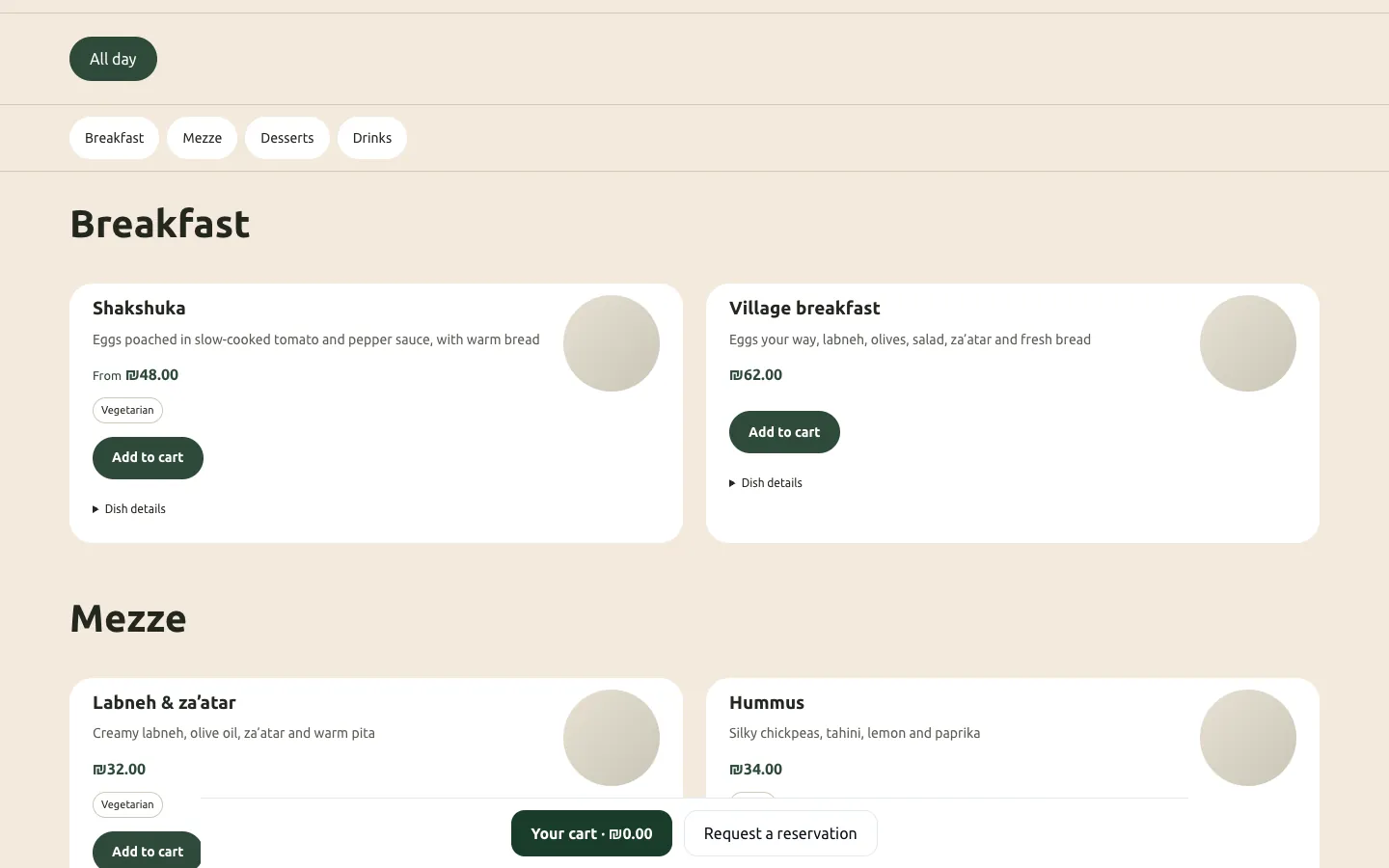Click the ₪48.00 Shakshuka price
The image size is (1389, 868).
[x=151, y=375]
